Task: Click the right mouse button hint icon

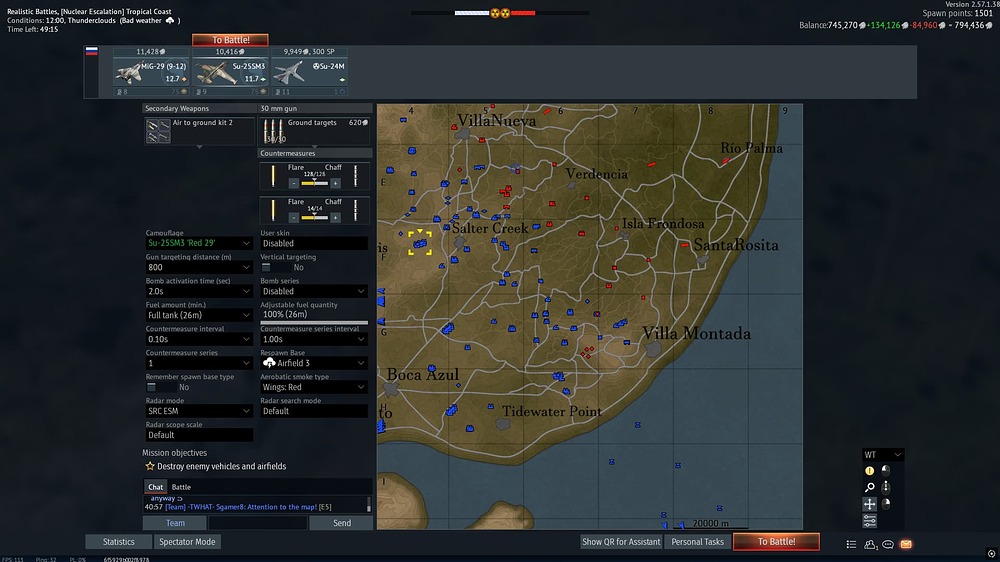Action: coord(886,503)
